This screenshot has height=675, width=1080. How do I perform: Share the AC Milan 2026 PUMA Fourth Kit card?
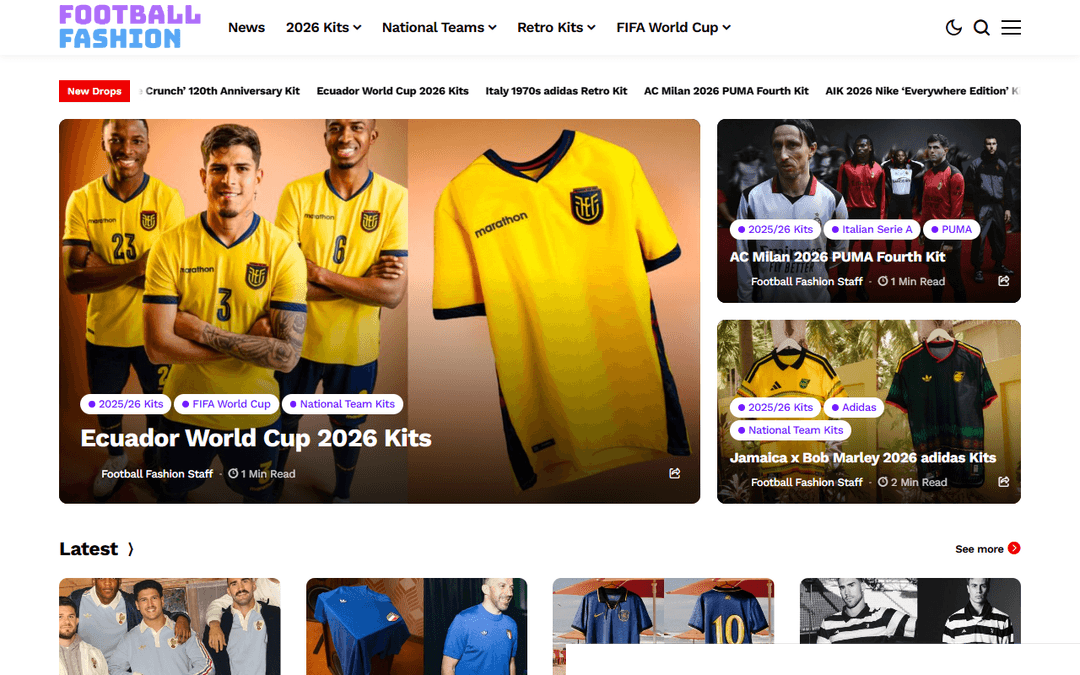pos(1004,281)
